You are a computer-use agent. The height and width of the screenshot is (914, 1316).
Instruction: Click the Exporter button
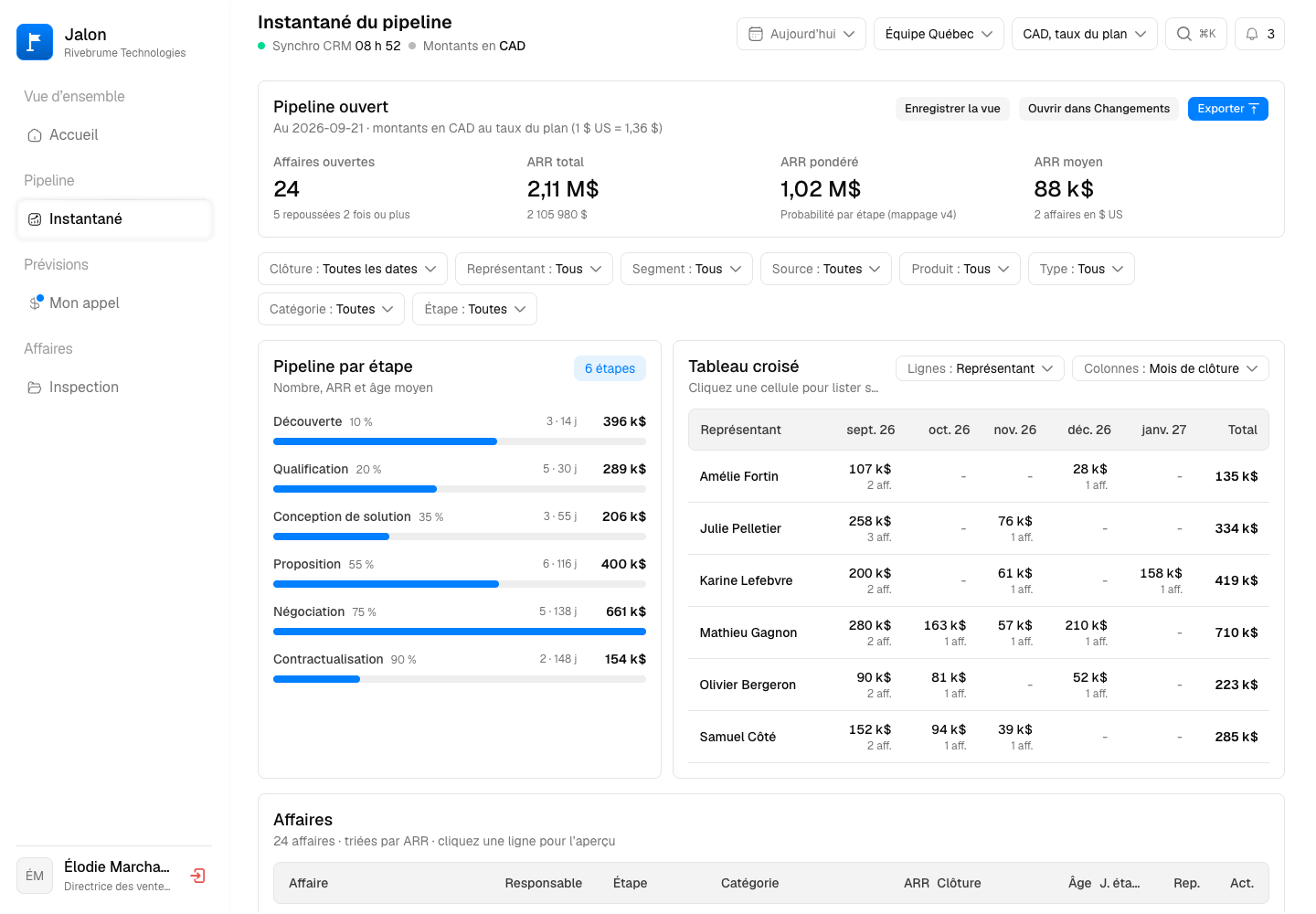point(1228,109)
